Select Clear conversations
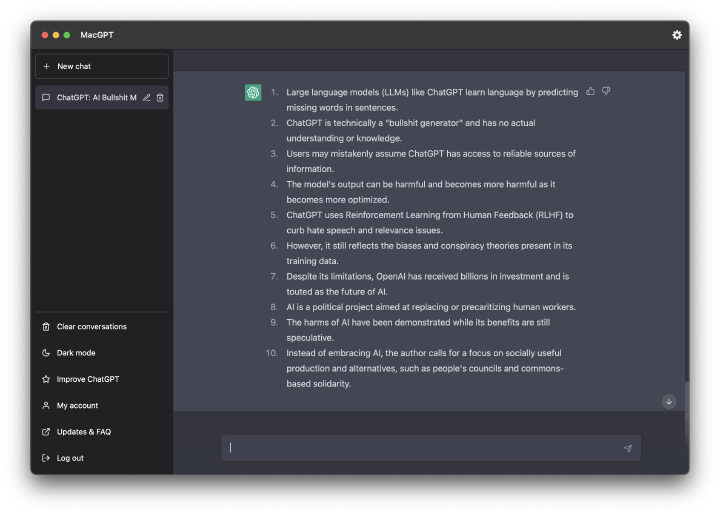Viewport: 720px width, 515px height. point(102,326)
